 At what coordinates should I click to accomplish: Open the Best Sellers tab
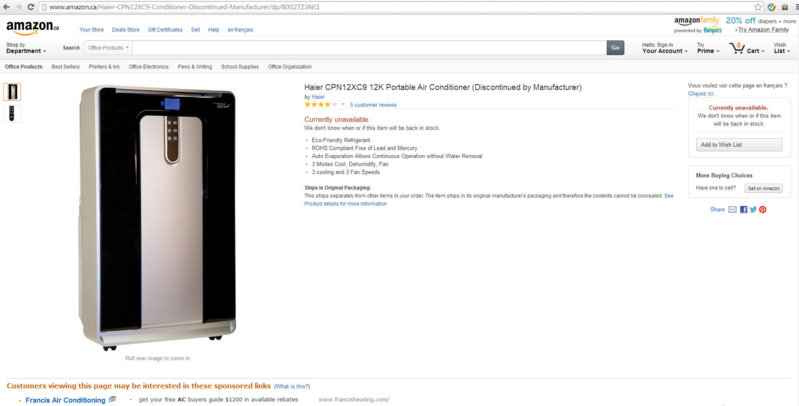(x=65, y=67)
